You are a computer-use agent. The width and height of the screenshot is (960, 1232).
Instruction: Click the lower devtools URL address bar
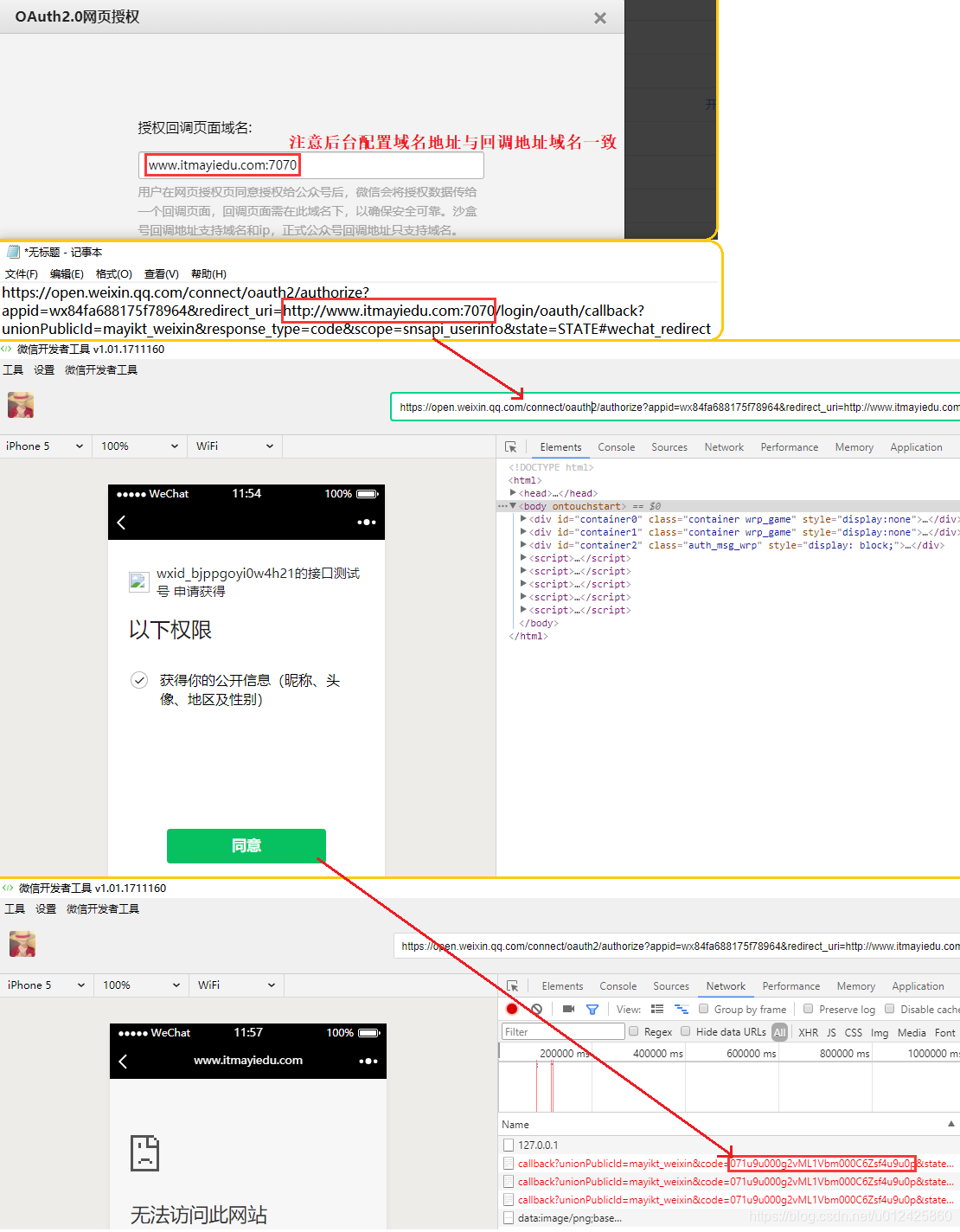(677, 946)
